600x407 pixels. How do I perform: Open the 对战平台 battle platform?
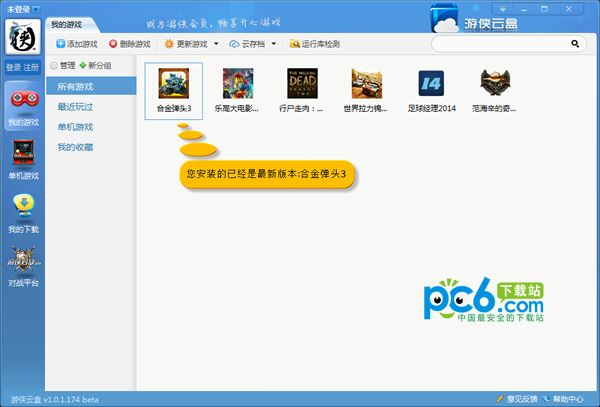22,268
